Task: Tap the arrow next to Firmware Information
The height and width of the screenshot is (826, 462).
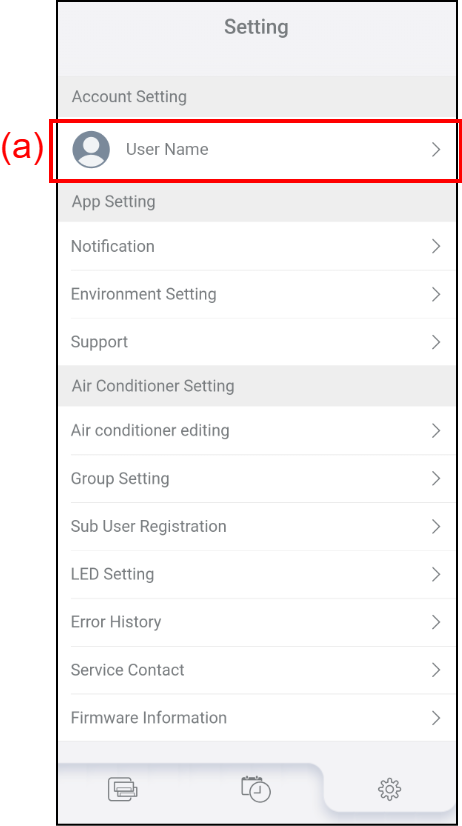Action: coord(436,717)
